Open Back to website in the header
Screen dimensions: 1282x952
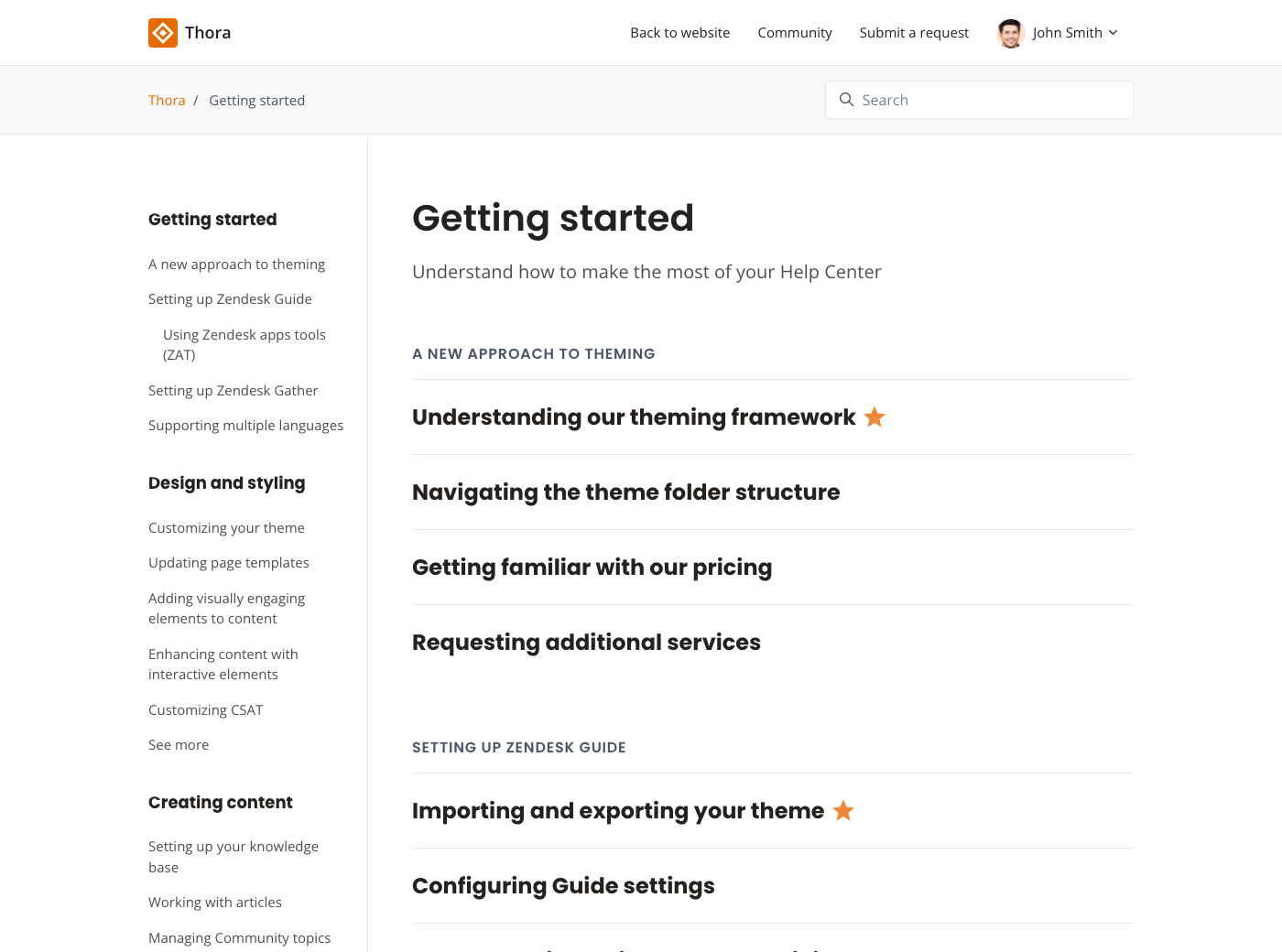(x=679, y=33)
